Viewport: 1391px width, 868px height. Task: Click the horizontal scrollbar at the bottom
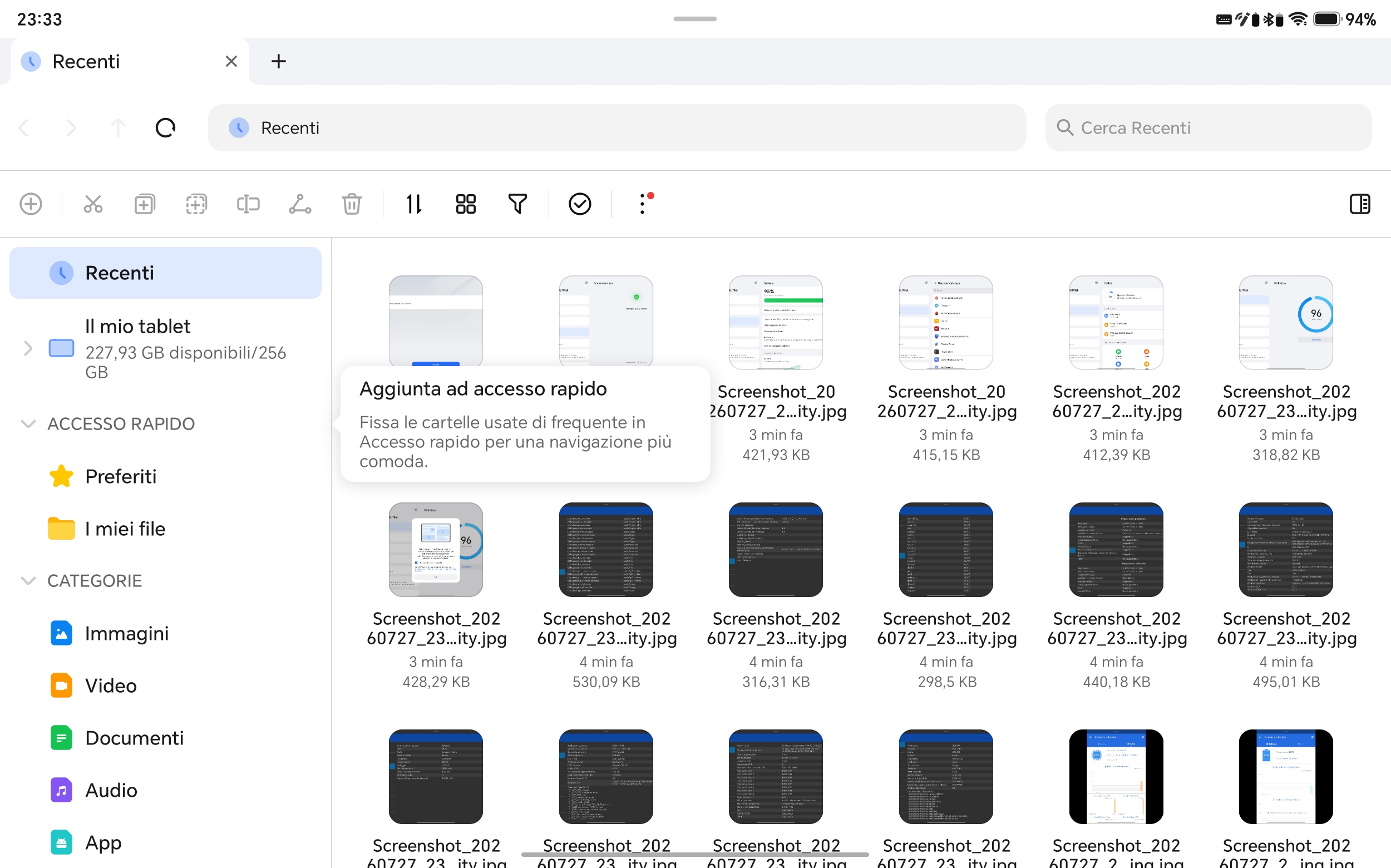(694, 855)
